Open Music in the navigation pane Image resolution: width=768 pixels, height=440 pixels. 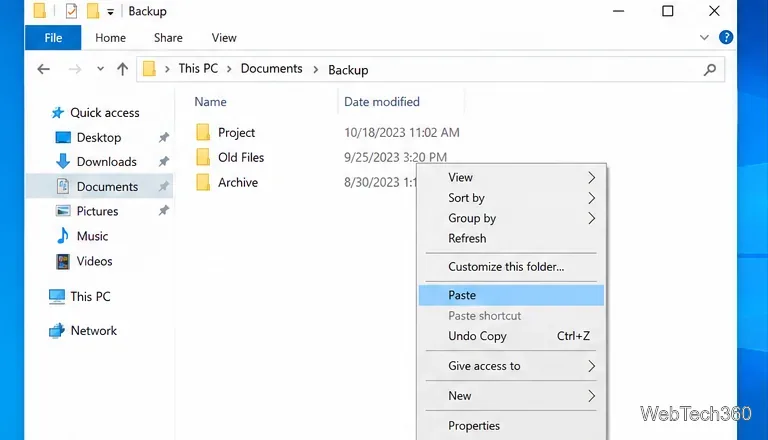click(92, 236)
